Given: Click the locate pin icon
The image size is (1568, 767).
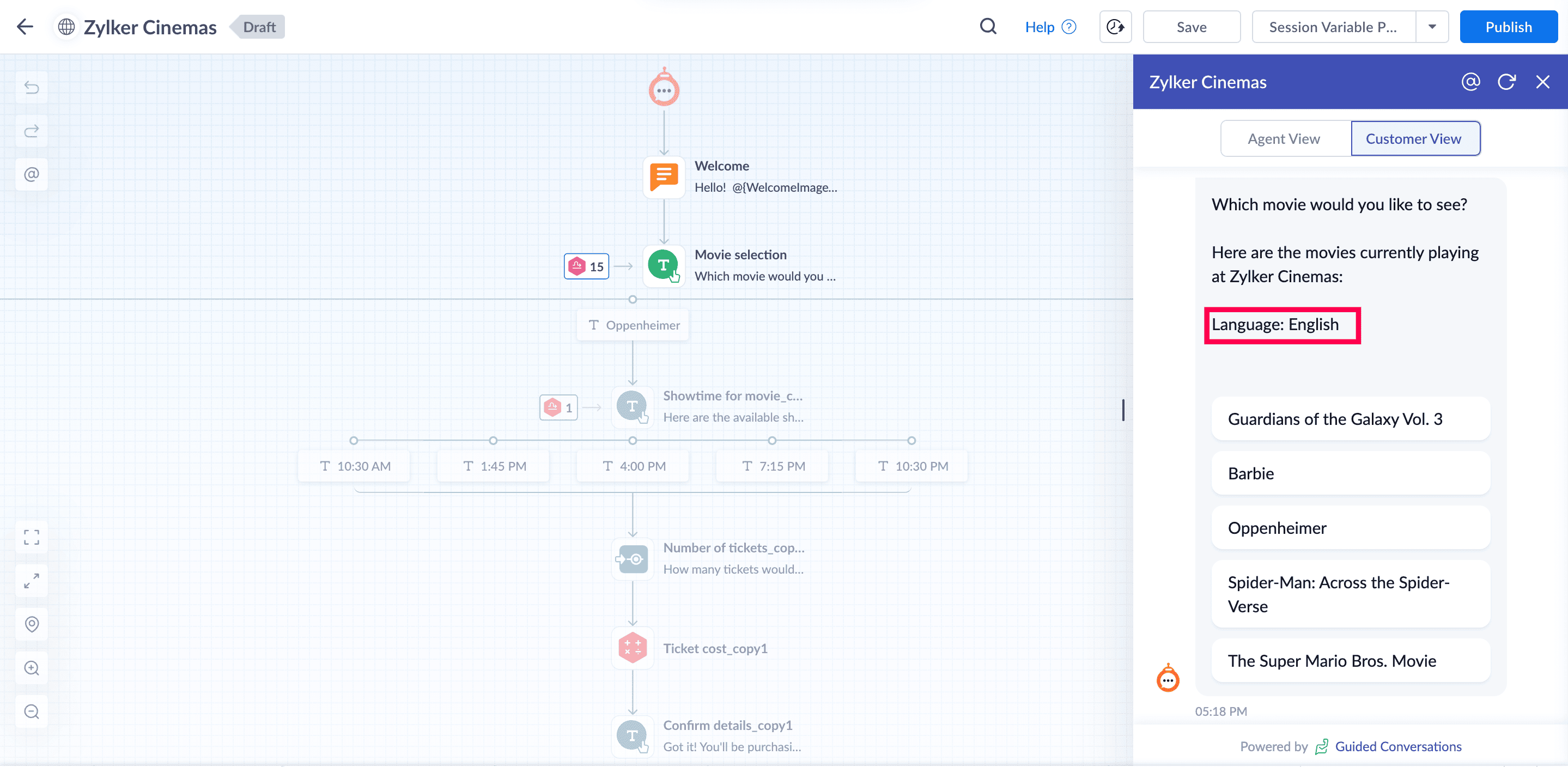Looking at the screenshot, I should pyautogui.click(x=32, y=625).
